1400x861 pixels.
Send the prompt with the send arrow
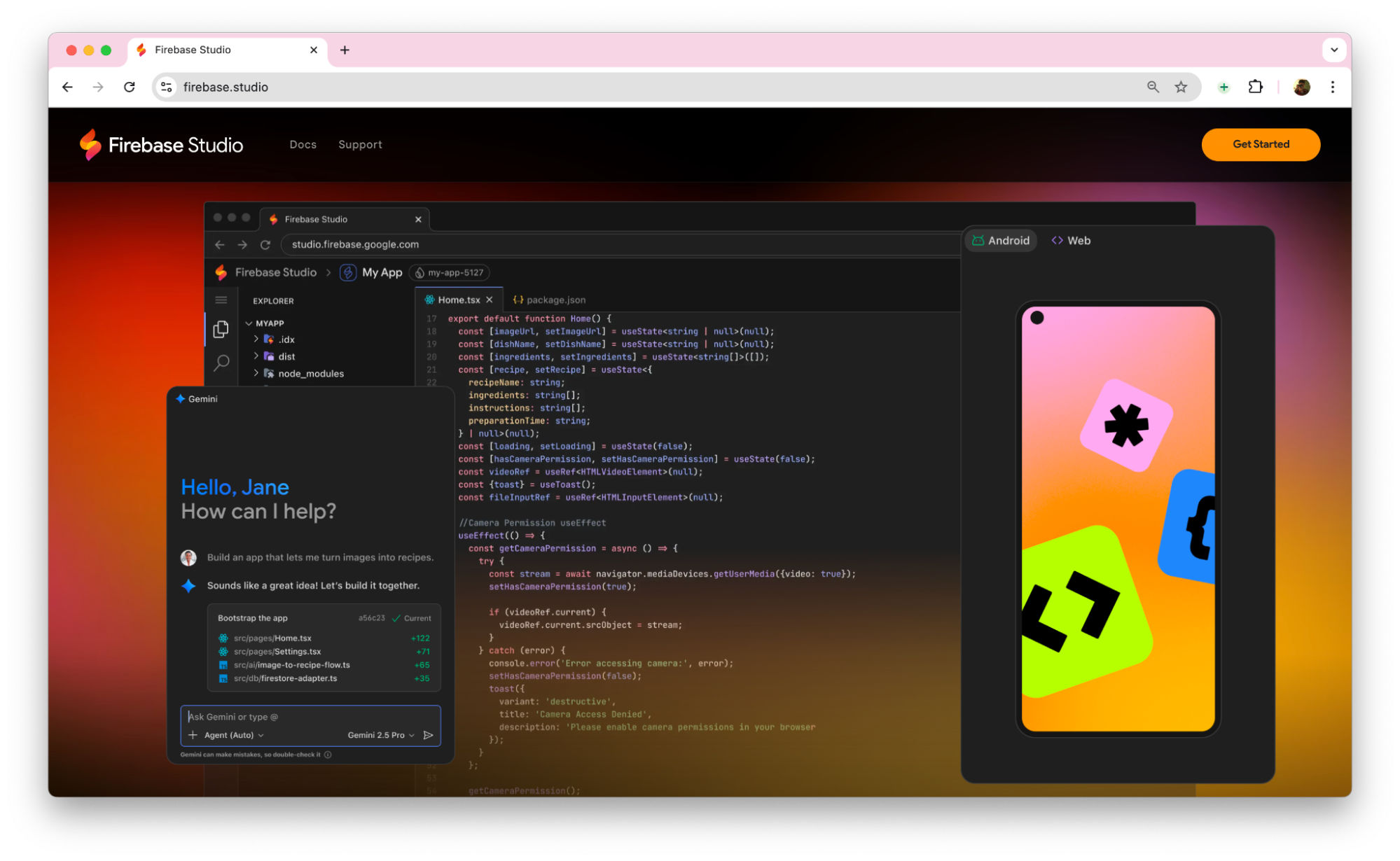point(429,735)
